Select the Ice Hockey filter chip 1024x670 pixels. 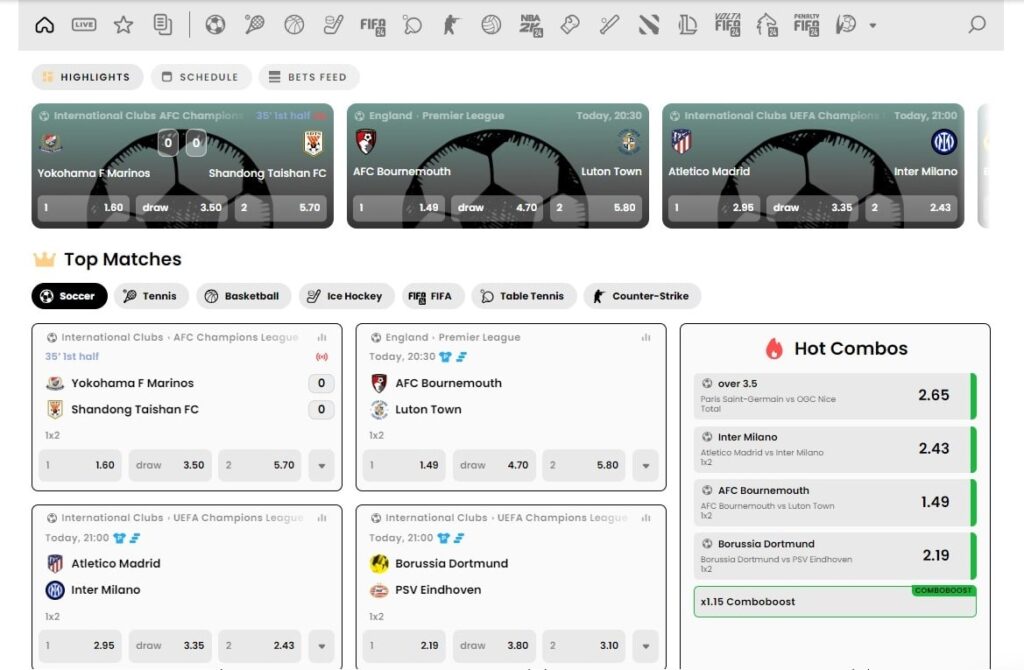point(344,296)
